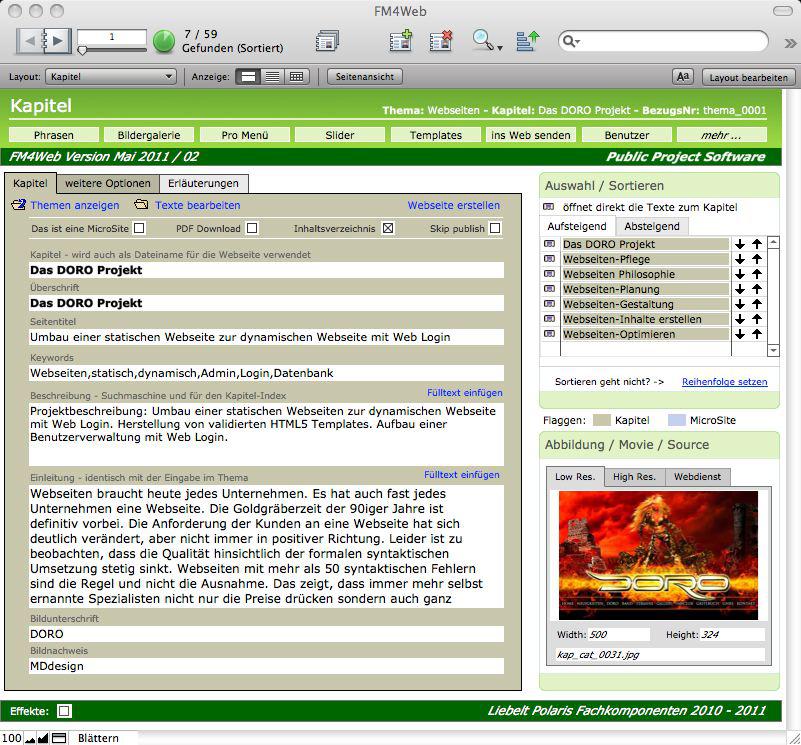Screen dimensions: 801x745
Task: Uncheck the Inhaltsverzeichnis checkbox
Action: point(388,228)
